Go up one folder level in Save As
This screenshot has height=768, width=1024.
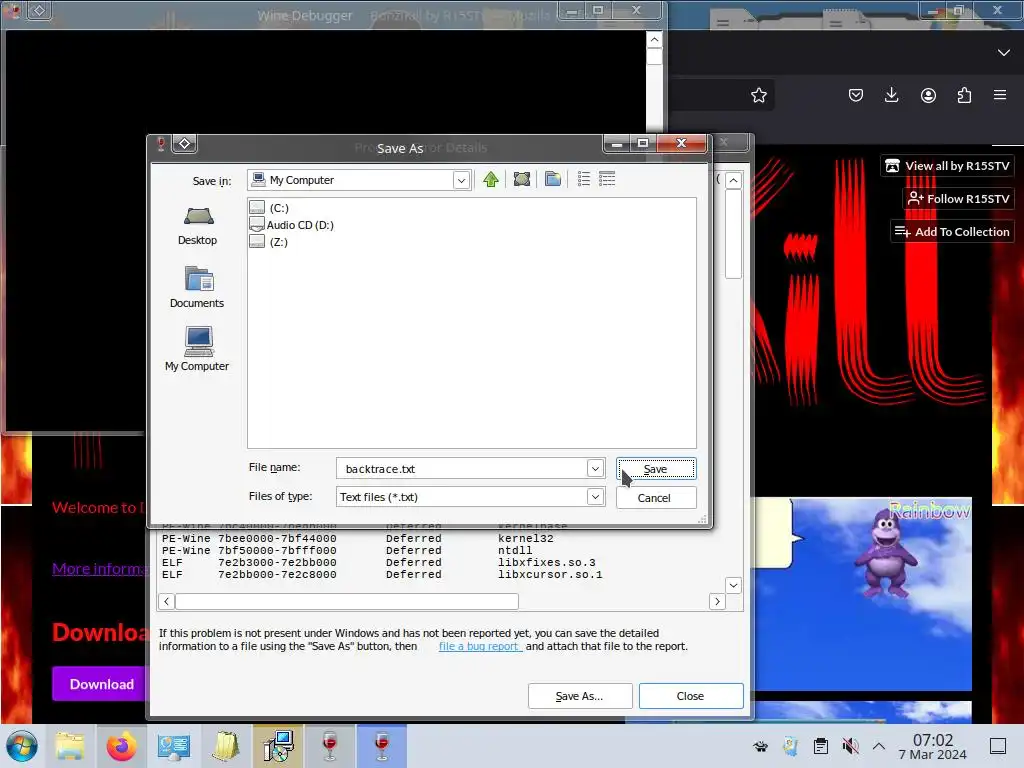coord(491,179)
